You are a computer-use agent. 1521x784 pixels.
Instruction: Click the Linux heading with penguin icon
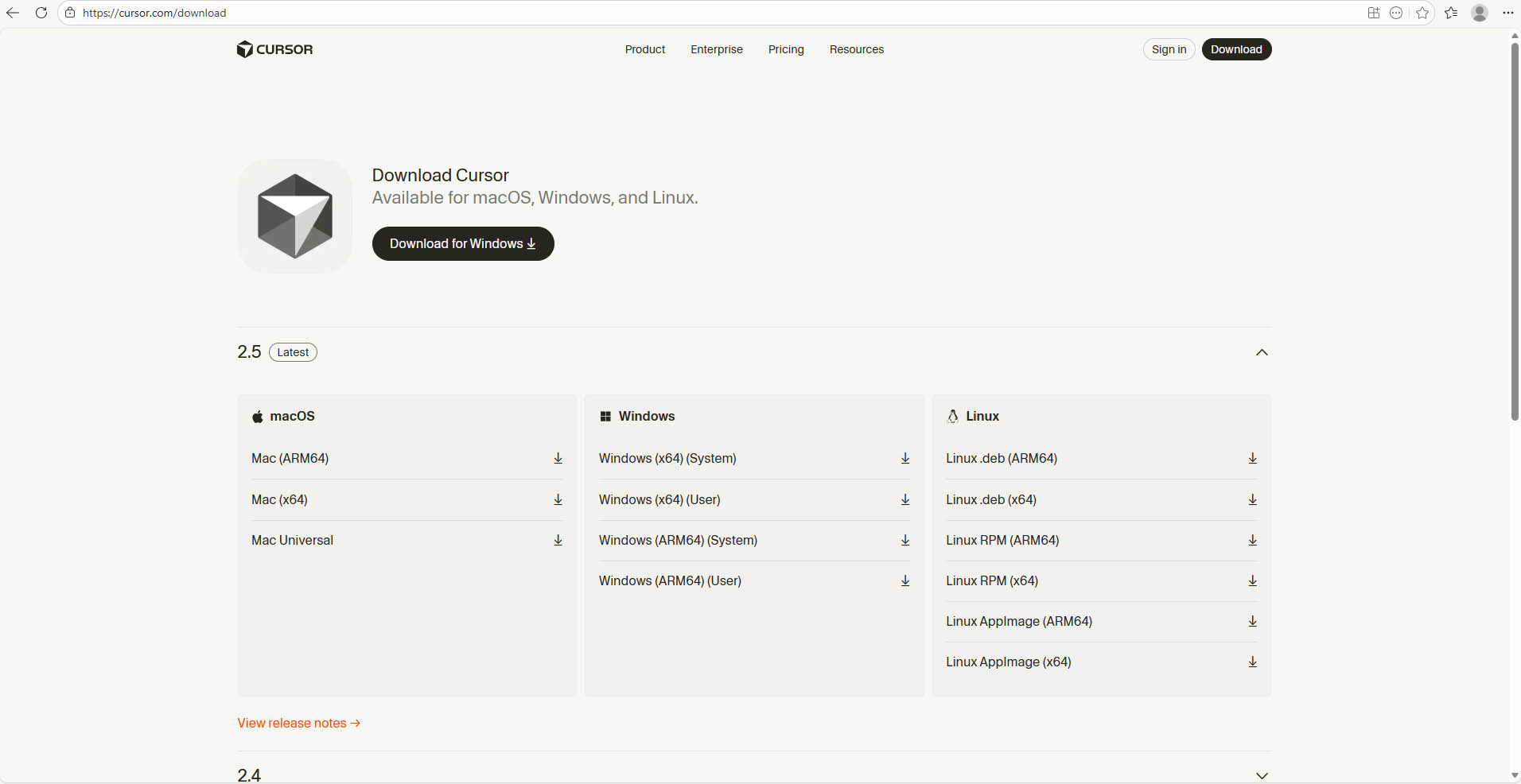pyautogui.click(x=973, y=416)
